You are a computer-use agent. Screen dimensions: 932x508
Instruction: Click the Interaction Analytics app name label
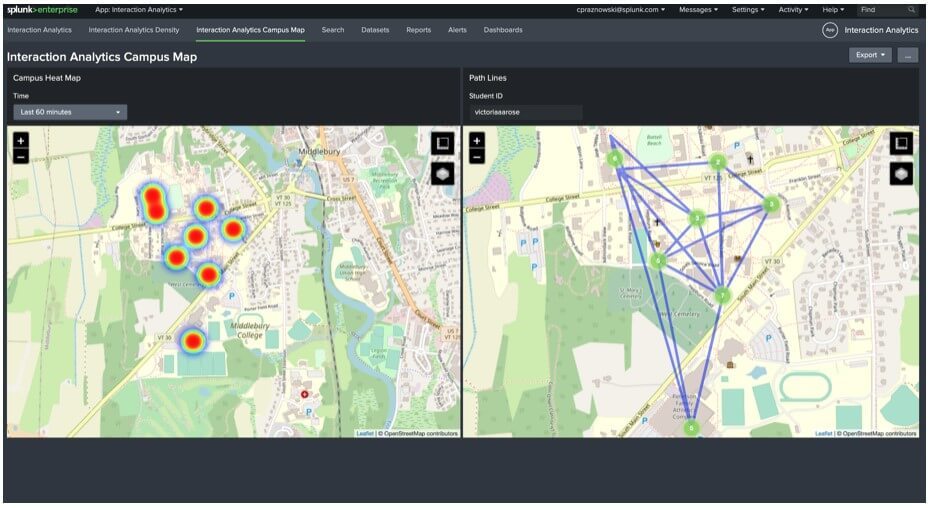881,30
